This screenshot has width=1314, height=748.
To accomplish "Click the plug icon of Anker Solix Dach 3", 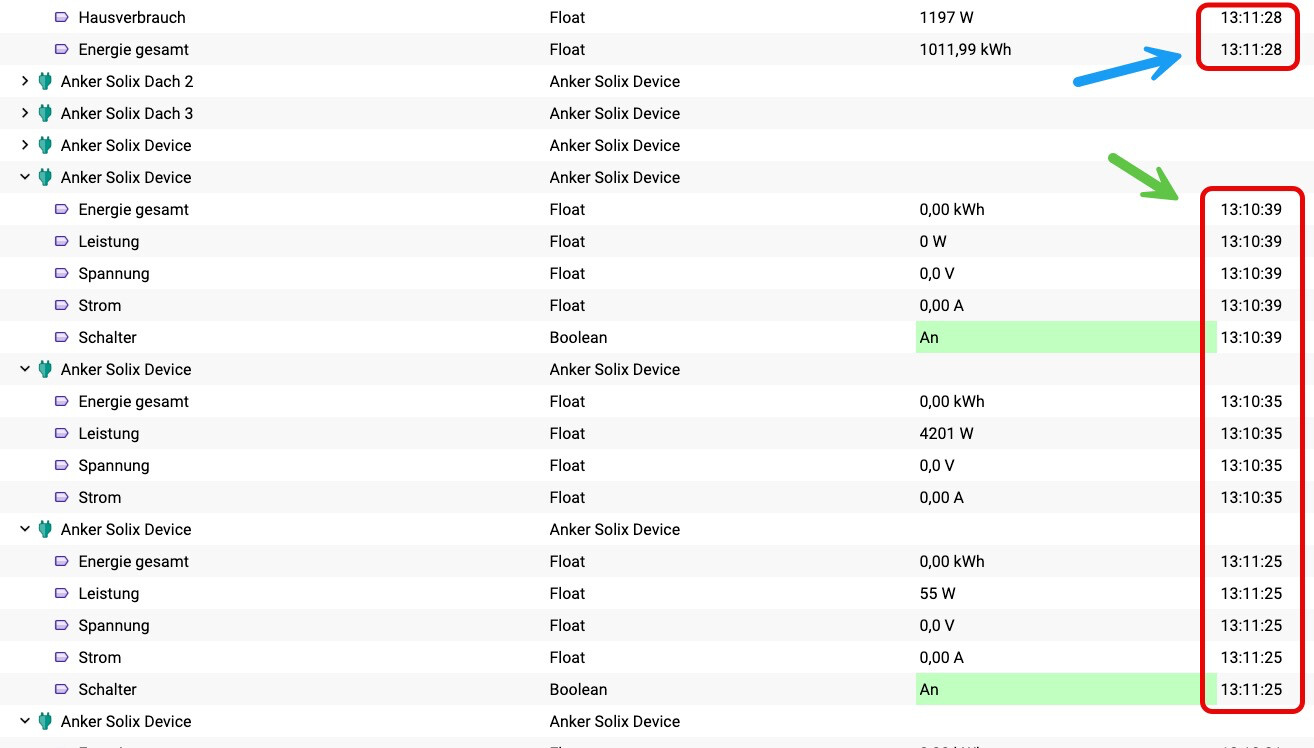I will [44, 113].
